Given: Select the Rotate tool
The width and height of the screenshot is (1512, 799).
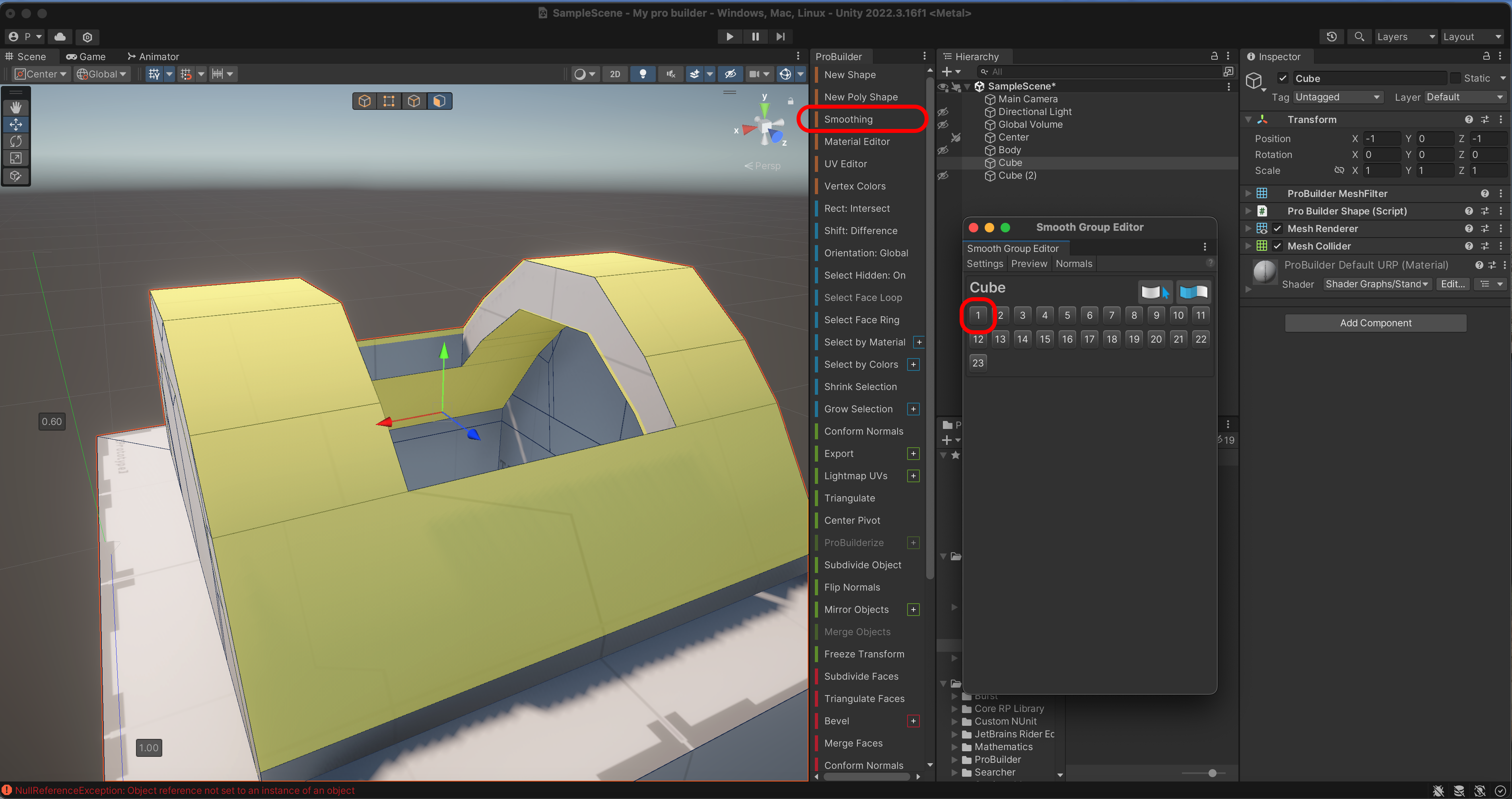Looking at the screenshot, I should (16, 141).
